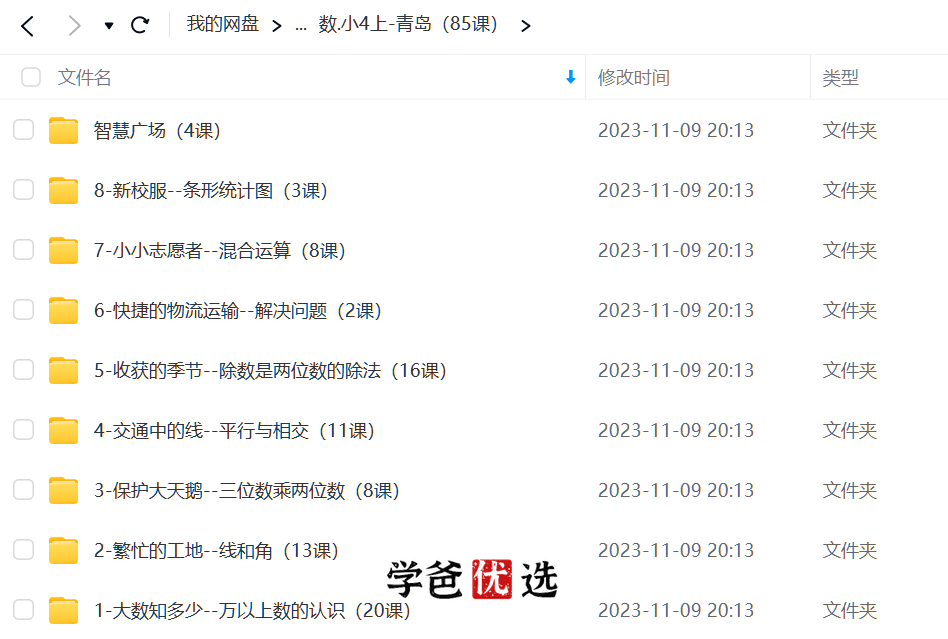
Task: Open 5-收获的季节--除数是两位数的除法（16课）by name
Action: coord(270,371)
